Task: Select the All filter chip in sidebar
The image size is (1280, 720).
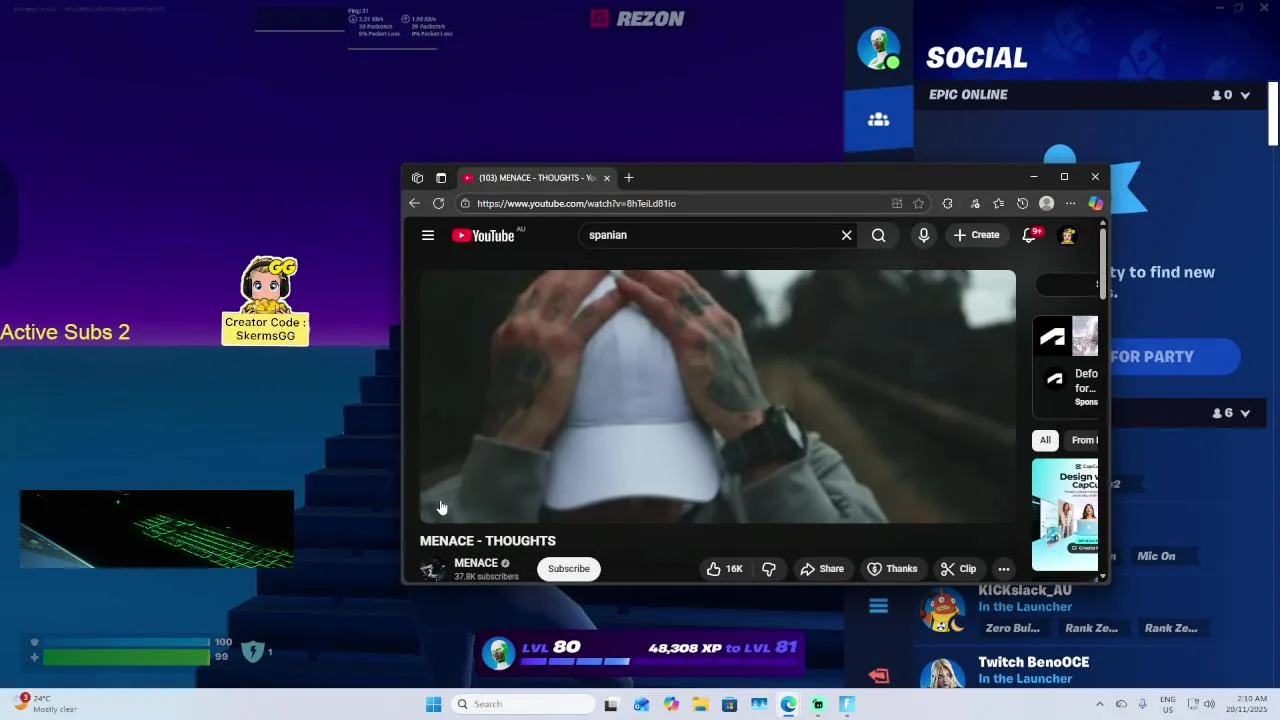Action: pyautogui.click(x=1045, y=440)
